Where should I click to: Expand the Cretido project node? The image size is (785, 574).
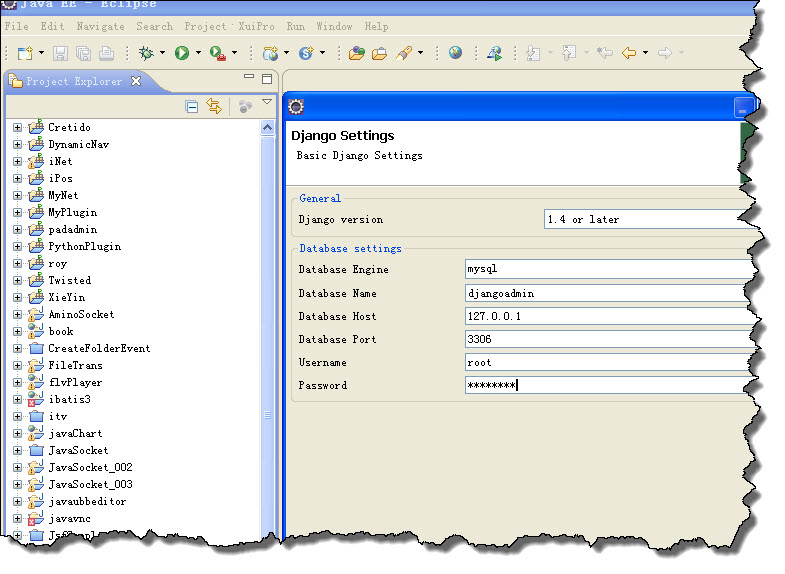click(x=17, y=128)
